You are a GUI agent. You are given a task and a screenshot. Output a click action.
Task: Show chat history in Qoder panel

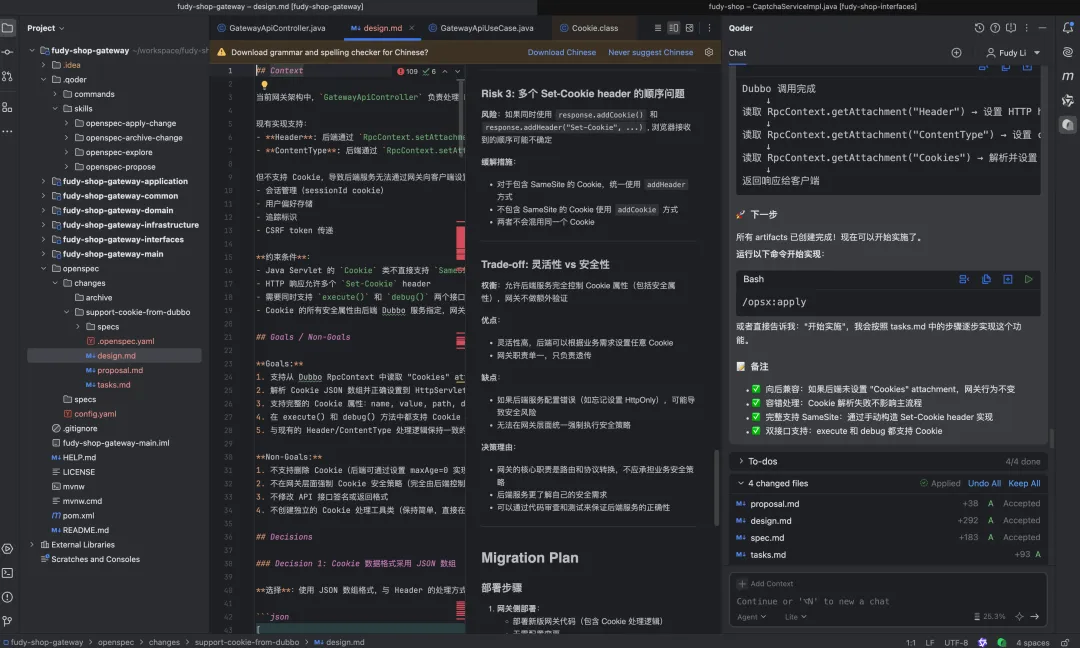click(x=979, y=28)
